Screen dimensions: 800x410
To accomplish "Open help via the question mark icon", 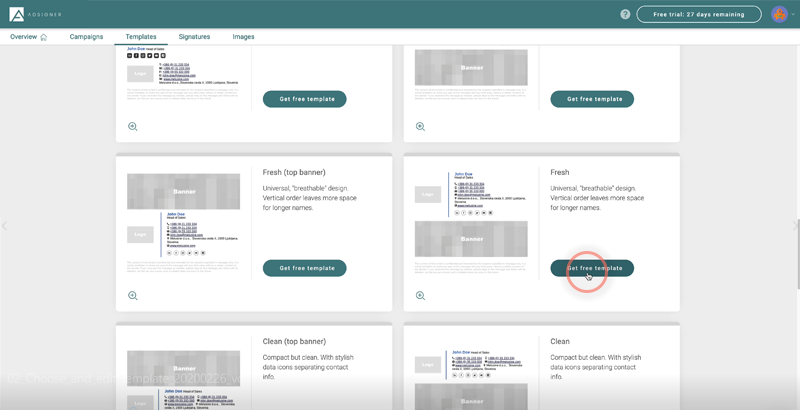I will point(625,14).
